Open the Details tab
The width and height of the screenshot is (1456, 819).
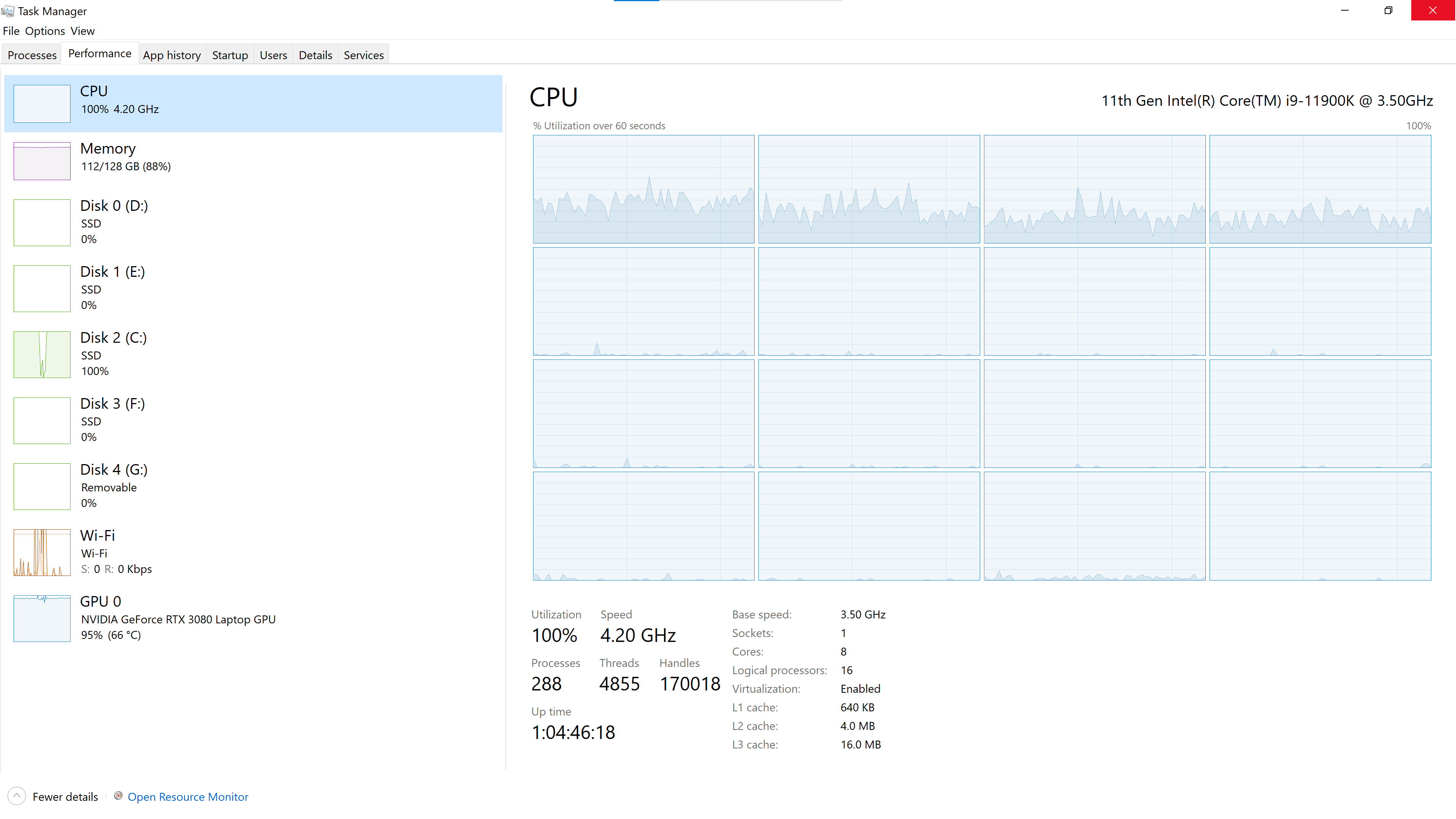click(x=315, y=55)
